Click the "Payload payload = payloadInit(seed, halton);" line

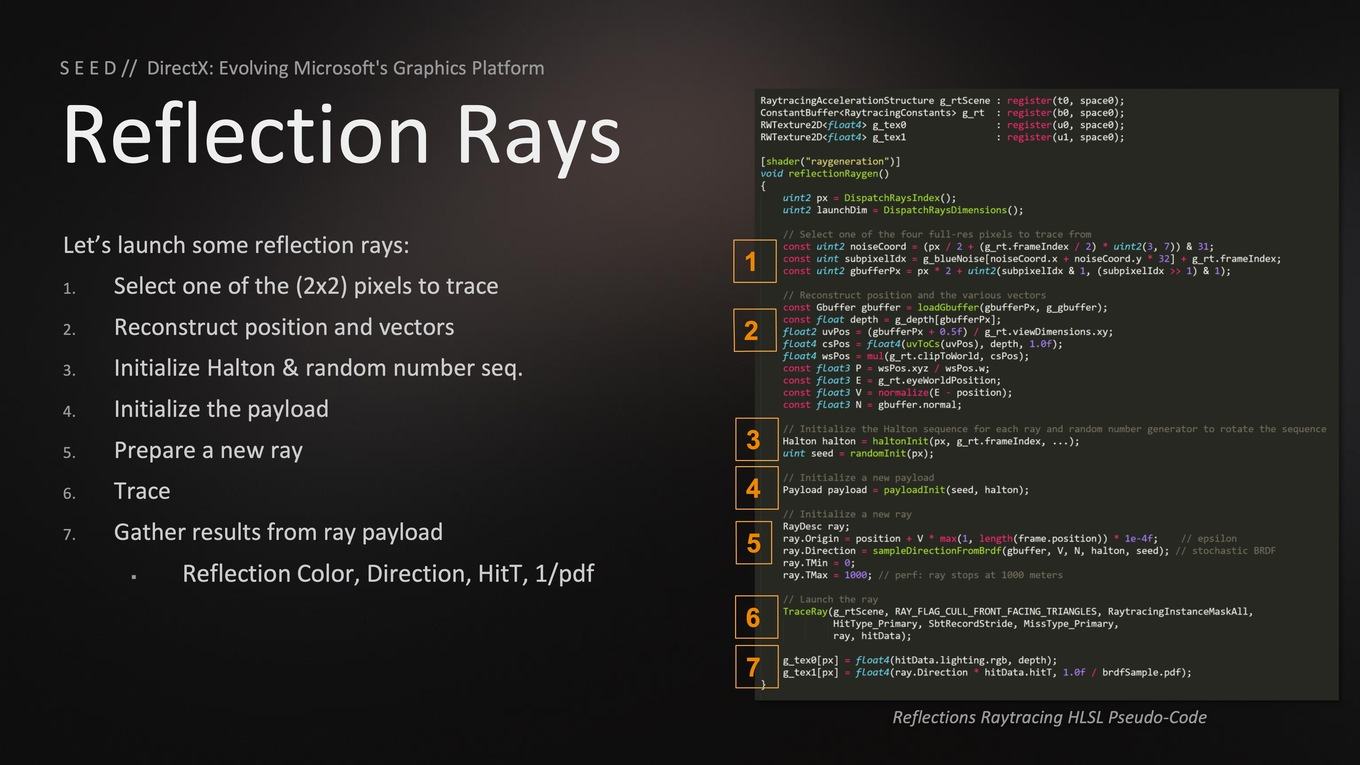[x=906, y=490]
